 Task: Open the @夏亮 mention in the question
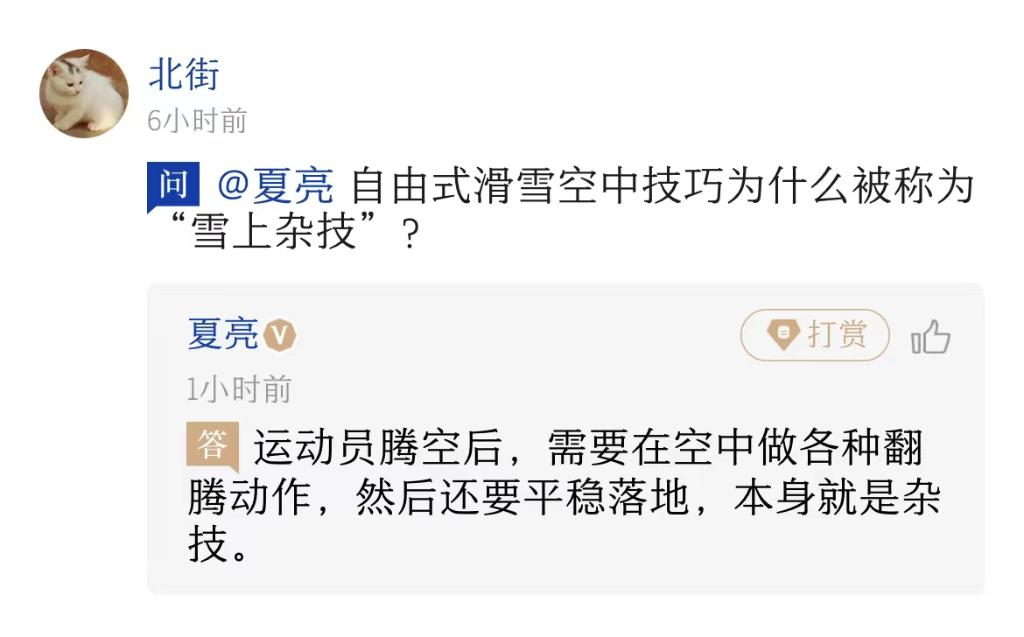(x=275, y=187)
